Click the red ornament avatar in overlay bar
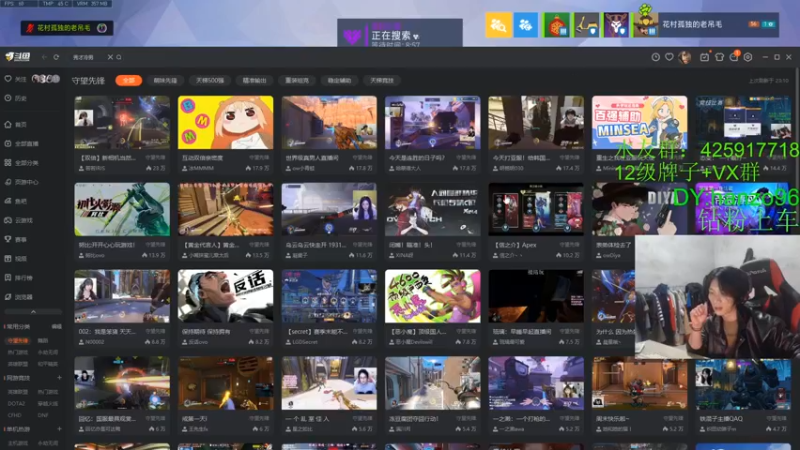 (556, 24)
